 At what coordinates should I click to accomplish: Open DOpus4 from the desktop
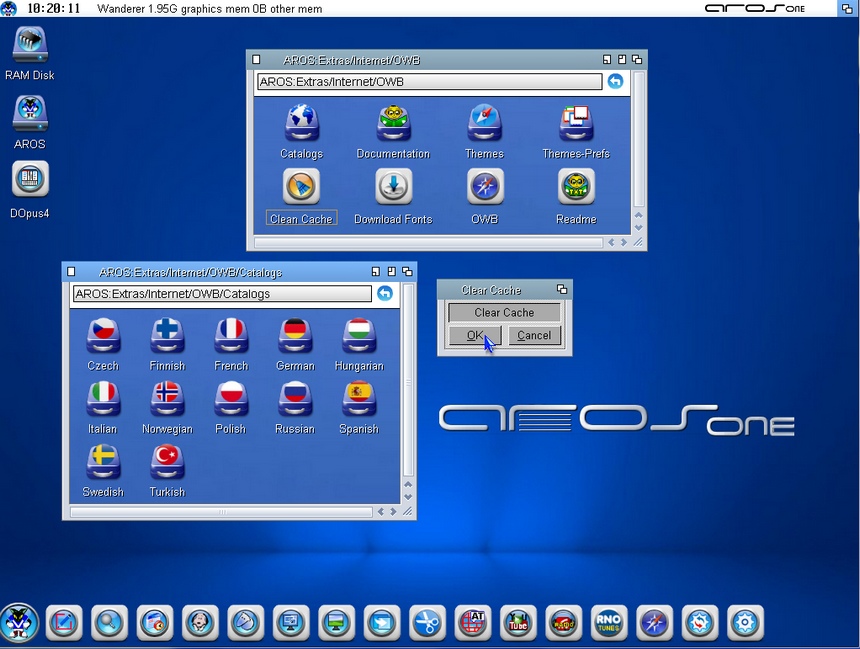[30, 180]
